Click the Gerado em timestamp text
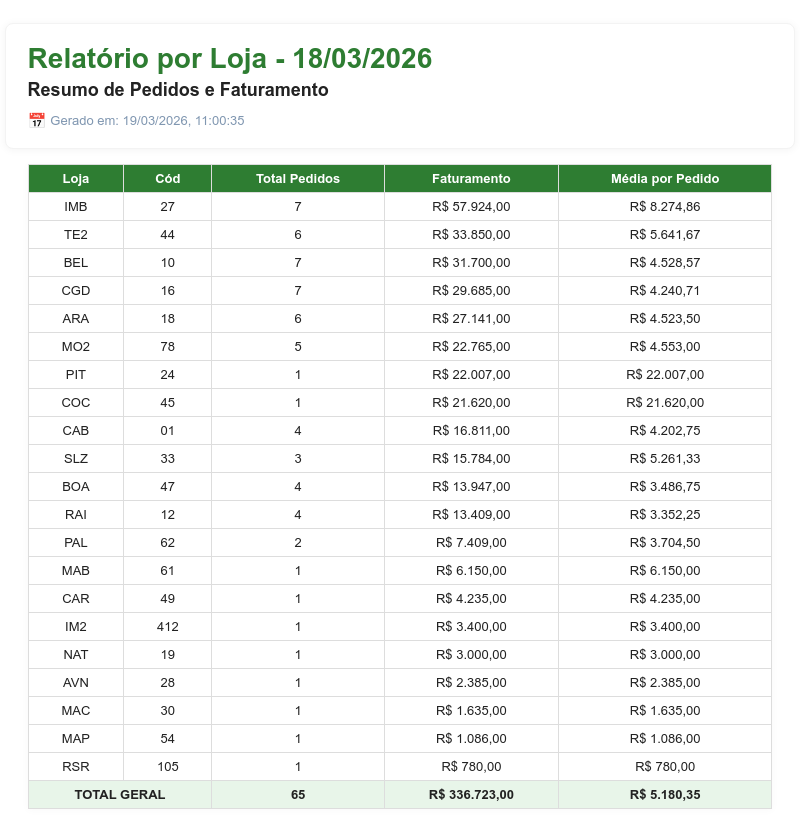This screenshot has width=800, height=827. click(x=147, y=120)
